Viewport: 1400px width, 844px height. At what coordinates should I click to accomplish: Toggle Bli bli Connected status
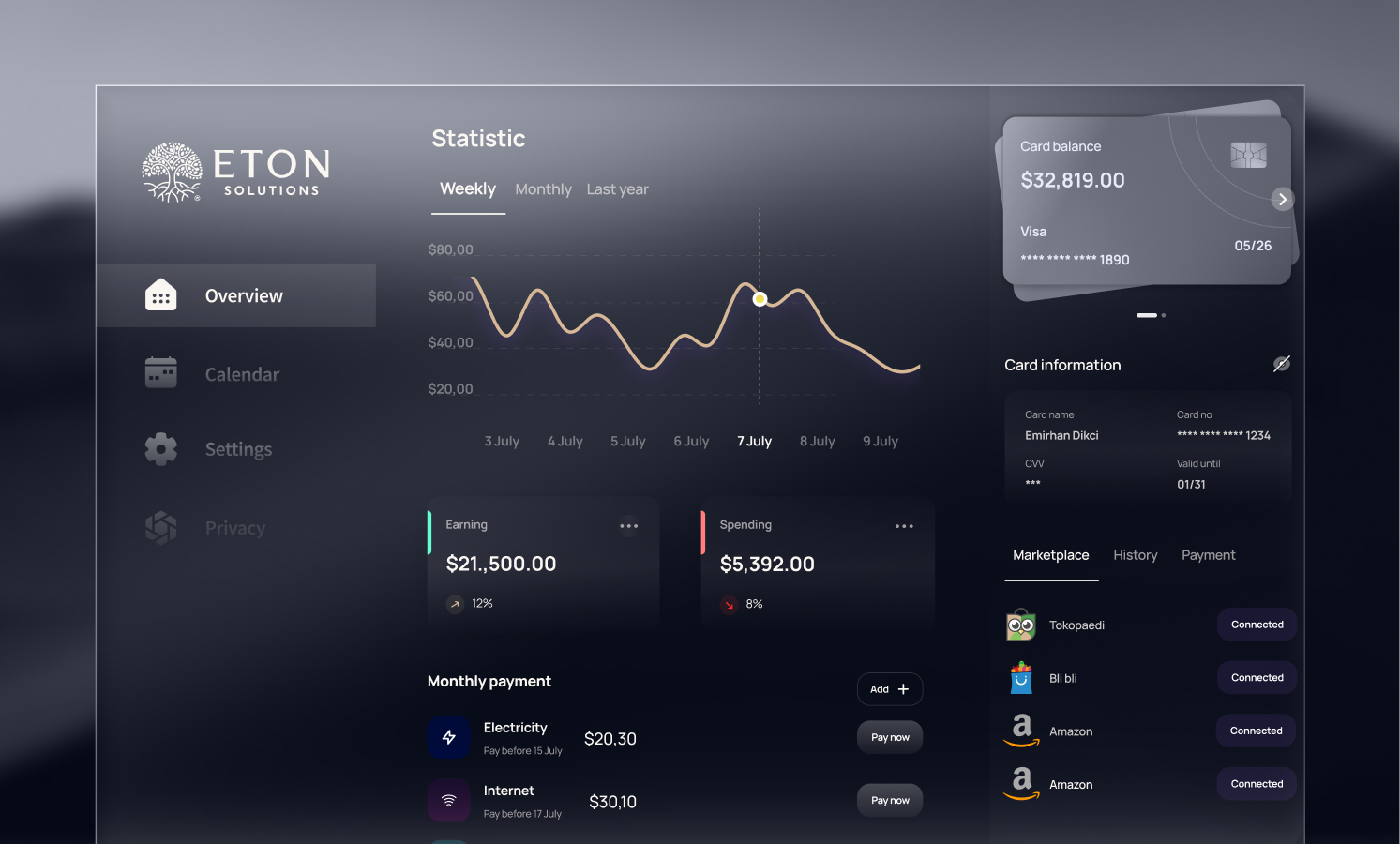click(1257, 678)
